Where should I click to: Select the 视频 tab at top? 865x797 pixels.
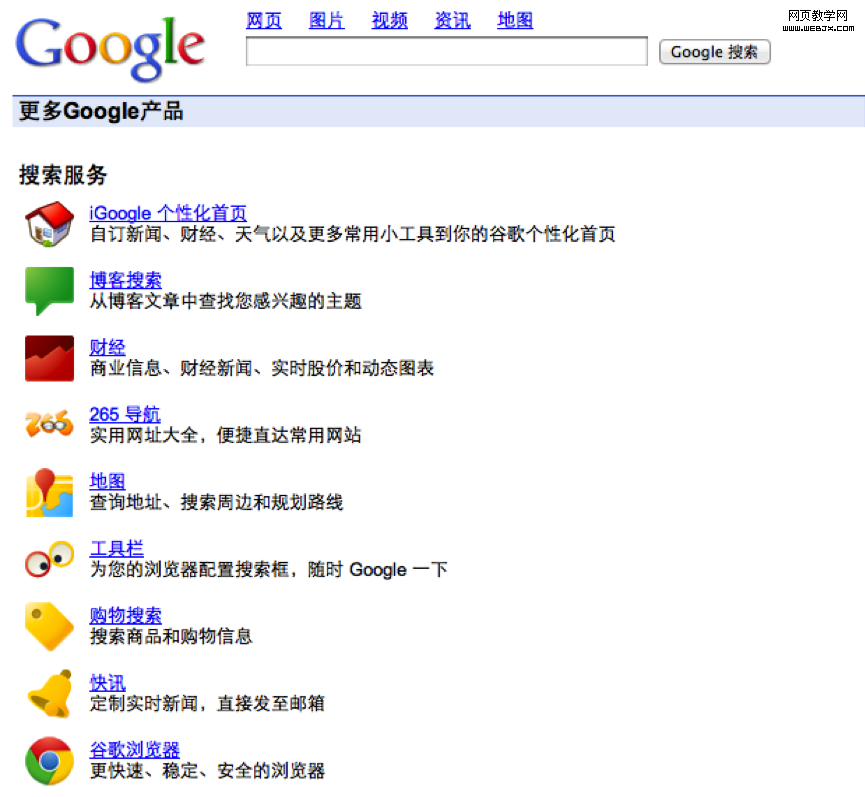(x=390, y=20)
